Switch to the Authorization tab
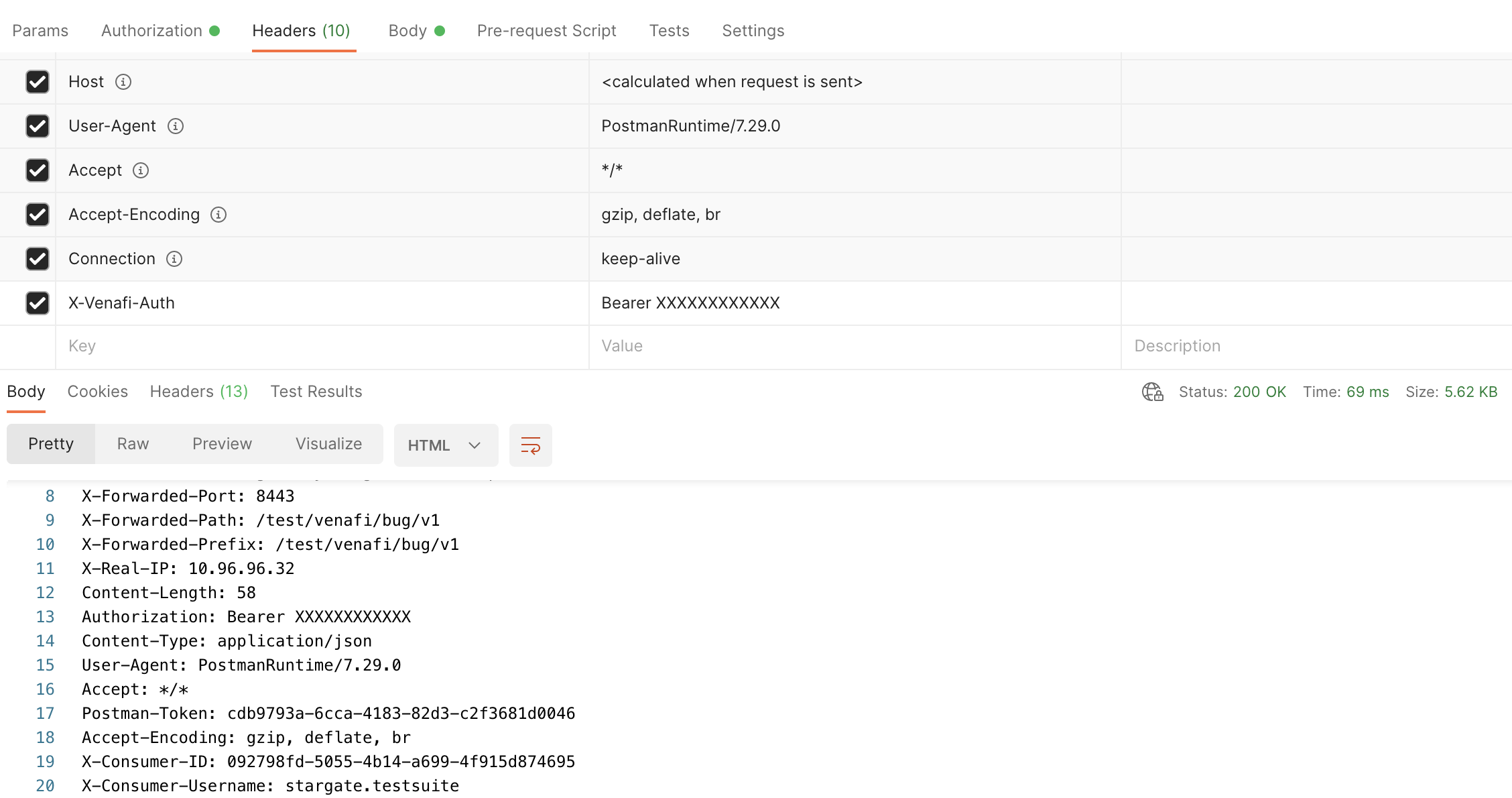The height and width of the screenshot is (798, 1512). click(153, 30)
